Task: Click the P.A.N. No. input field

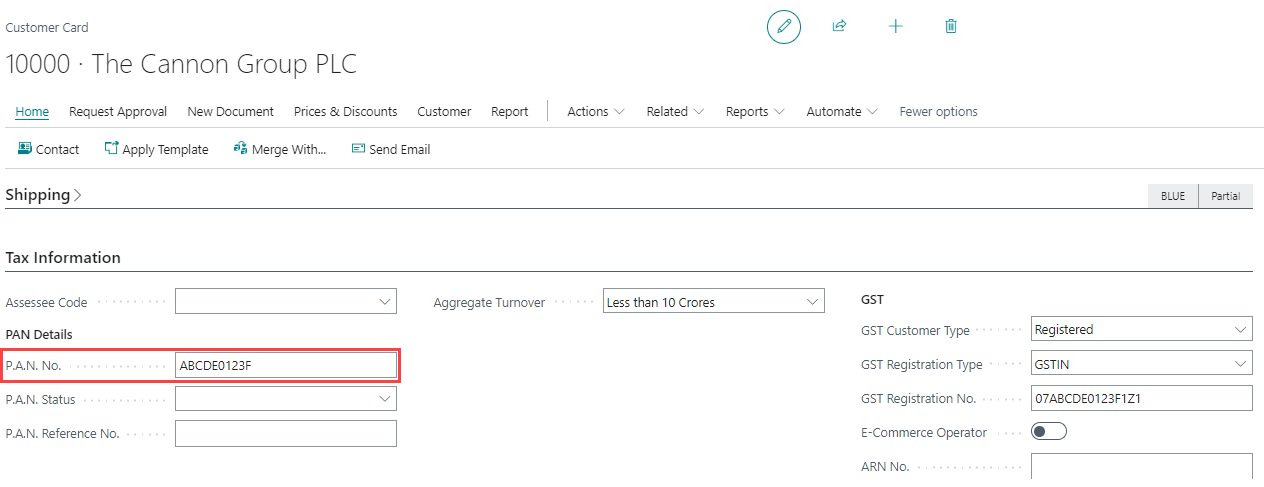Action: coord(285,365)
